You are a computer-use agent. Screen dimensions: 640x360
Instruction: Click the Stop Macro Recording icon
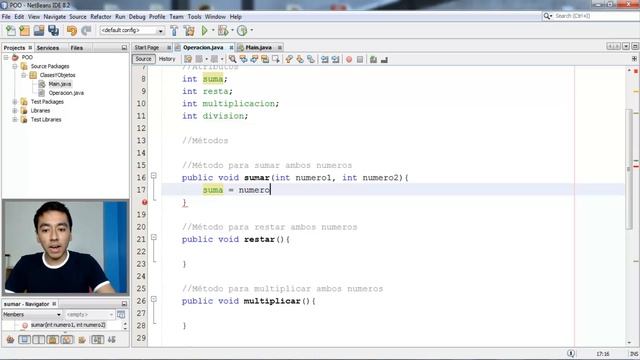click(x=360, y=60)
